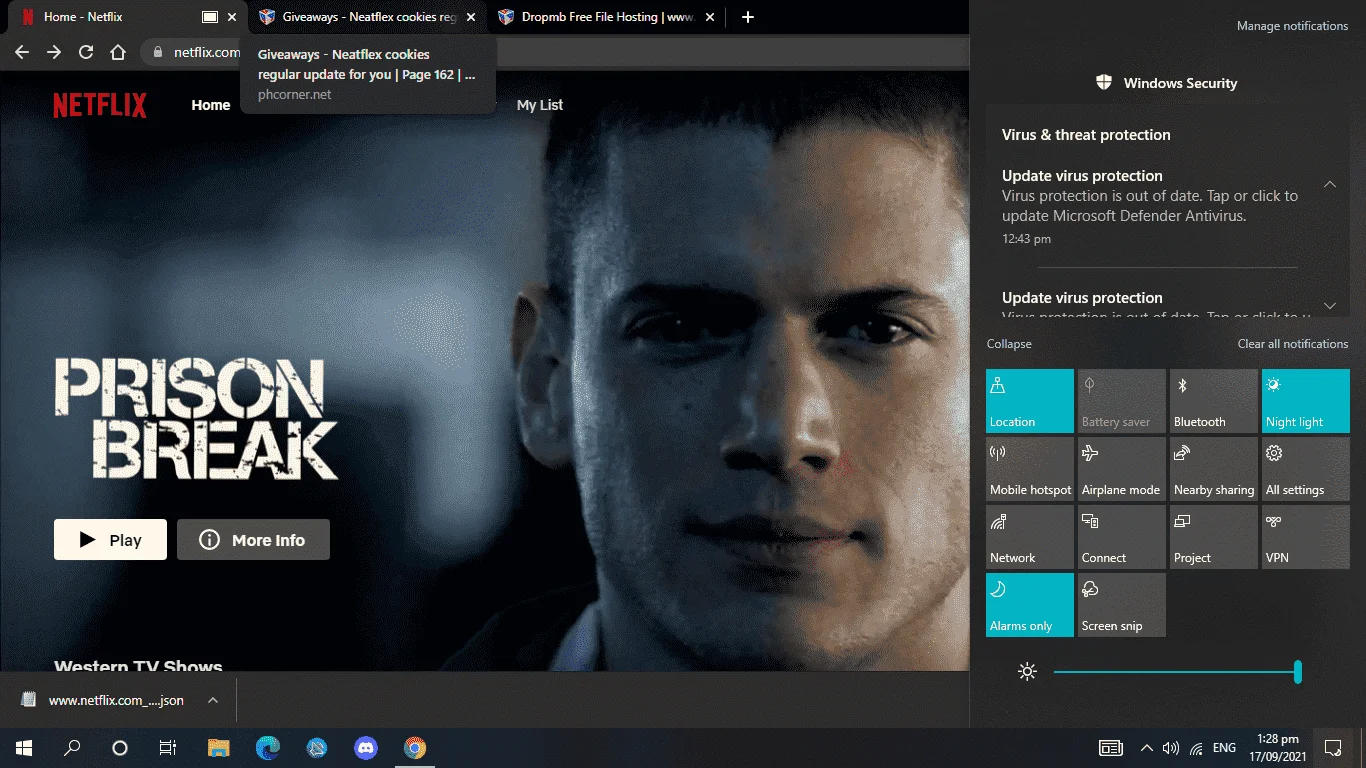This screenshot has height=768, width=1366.
Task: Reload the Netflix page
Action: 86,52
